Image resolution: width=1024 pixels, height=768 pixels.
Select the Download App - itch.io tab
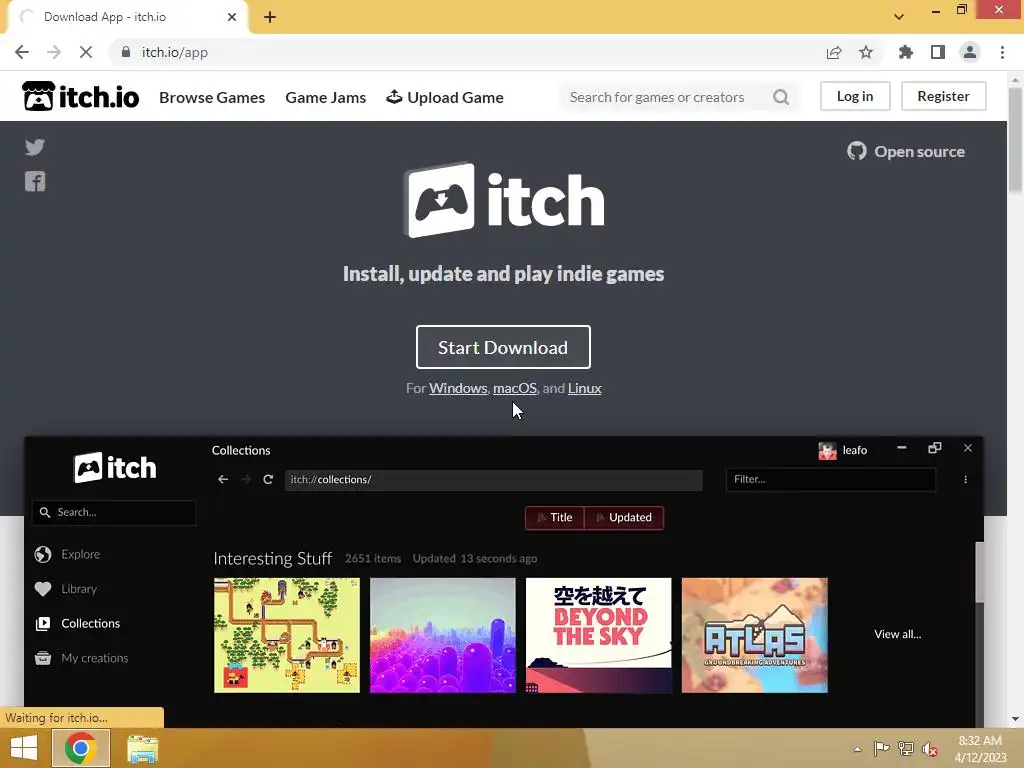127,17
